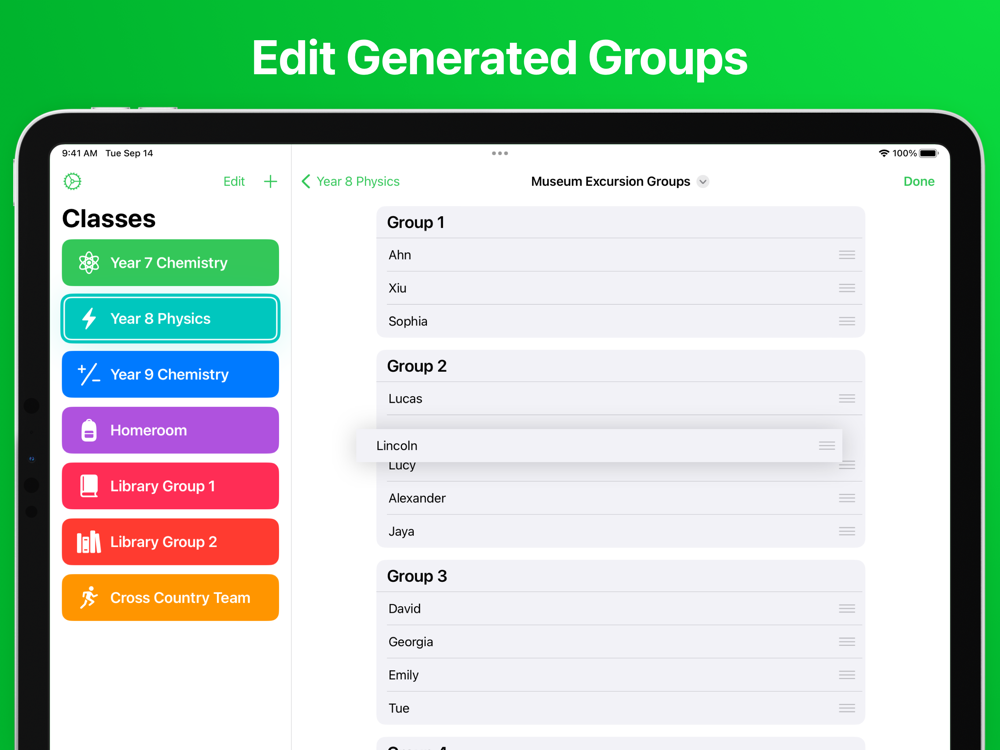1000x750 pixels.
Task: Open Museum Excursion Groups dropdown chevron
Action: coord(703,182)
